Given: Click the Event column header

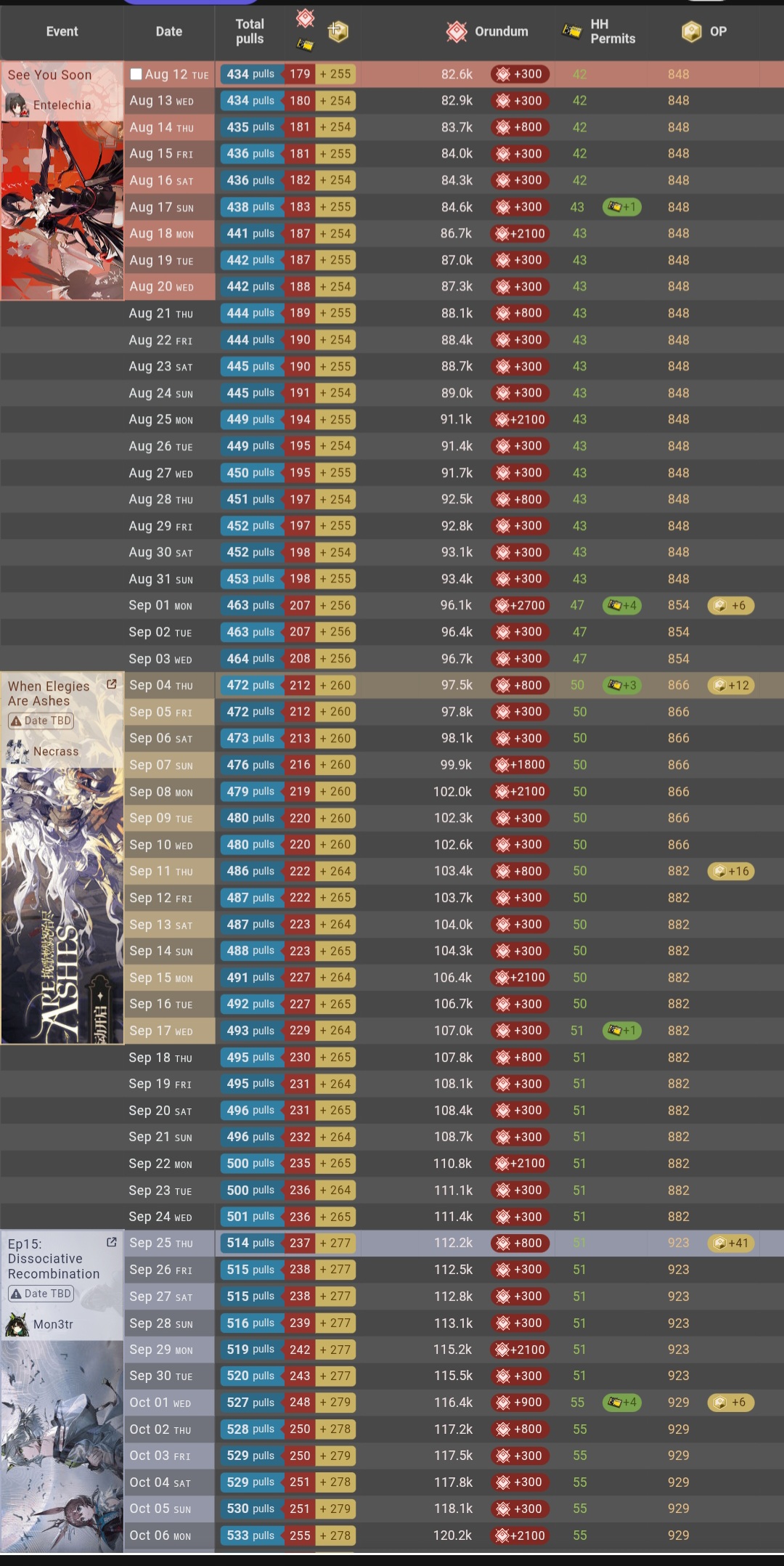Looking at the screenshot, I should coord(62,31).
